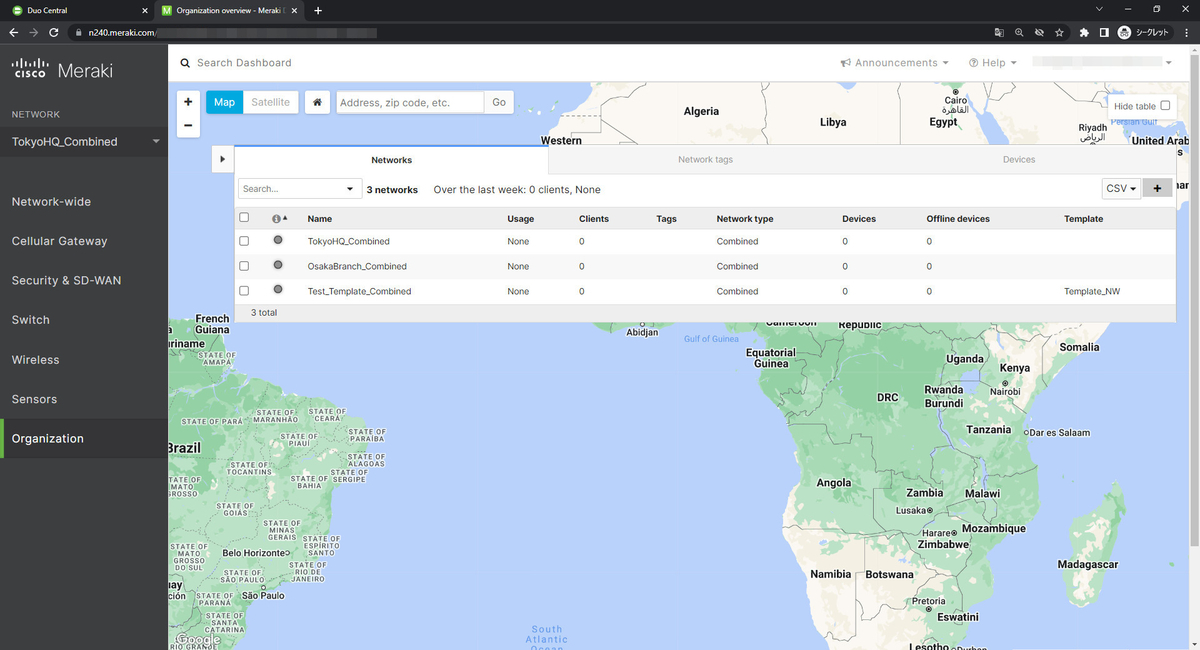Check the OsakaBranch_Combined row checkbox
Viewport: 1200px width, 650px height.
coord(244,266)
